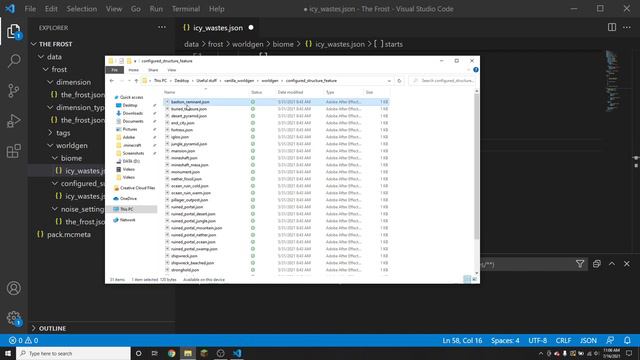Split the editor with the split icon

612,27
